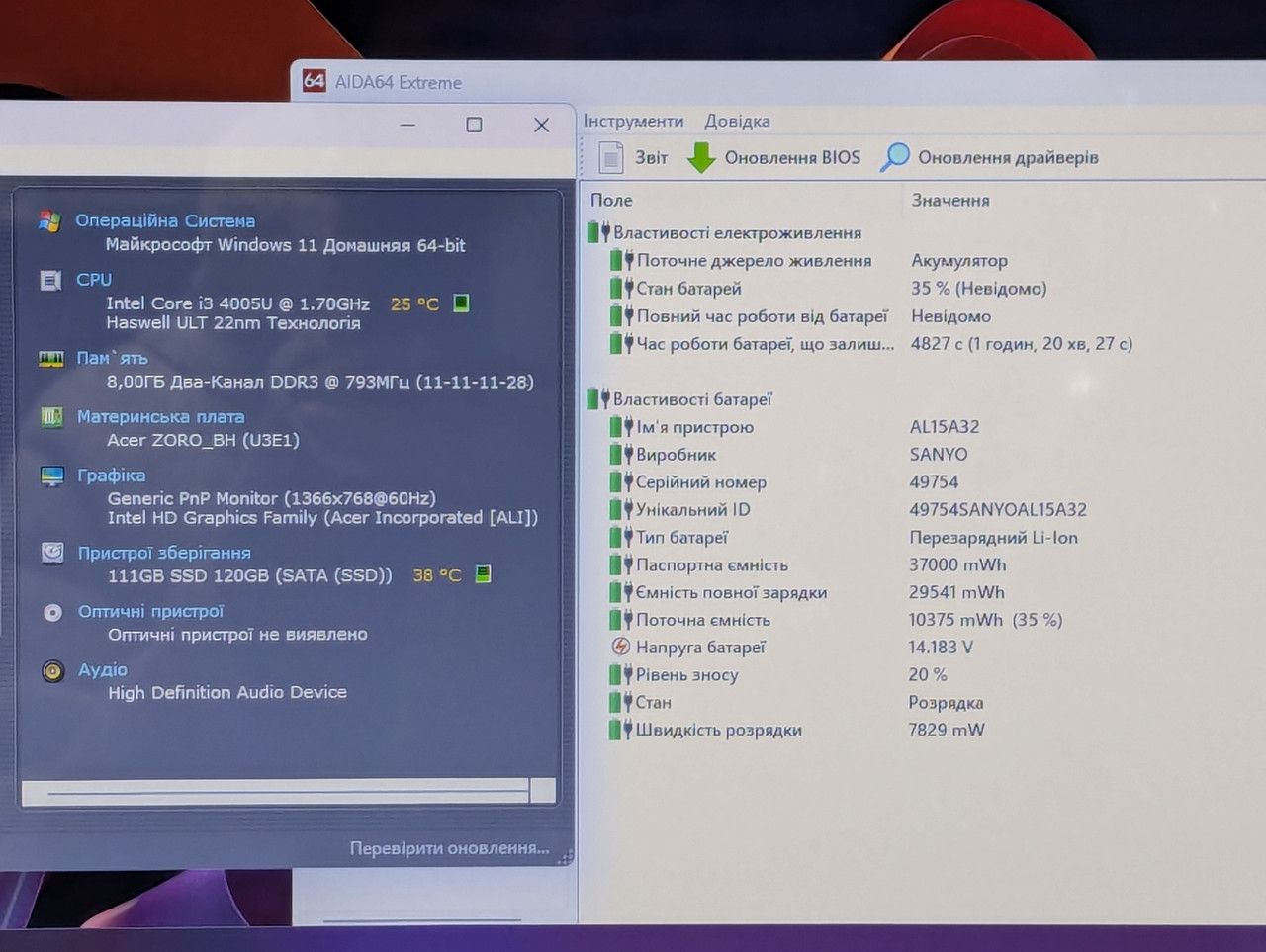Click the Властивості електроживлення battery icon
This screenshot has width=1266, height=952.
(597, 232)
